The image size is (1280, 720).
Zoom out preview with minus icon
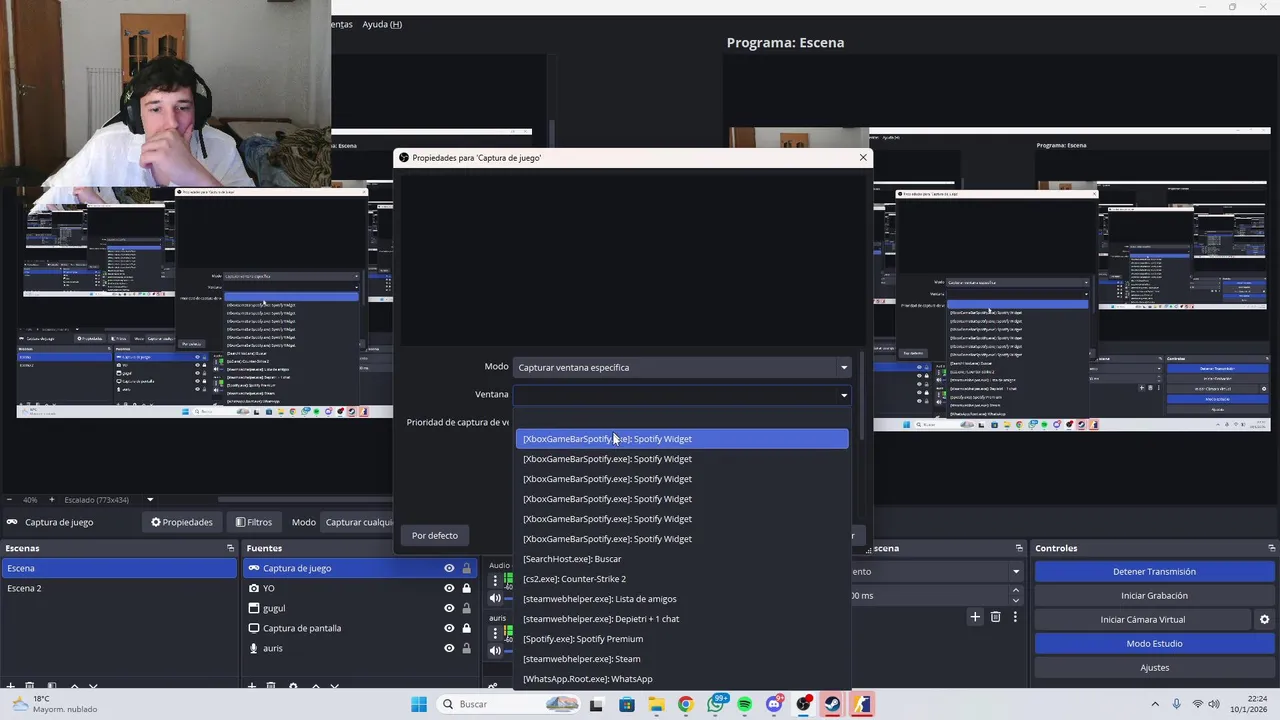click(9, 499)
